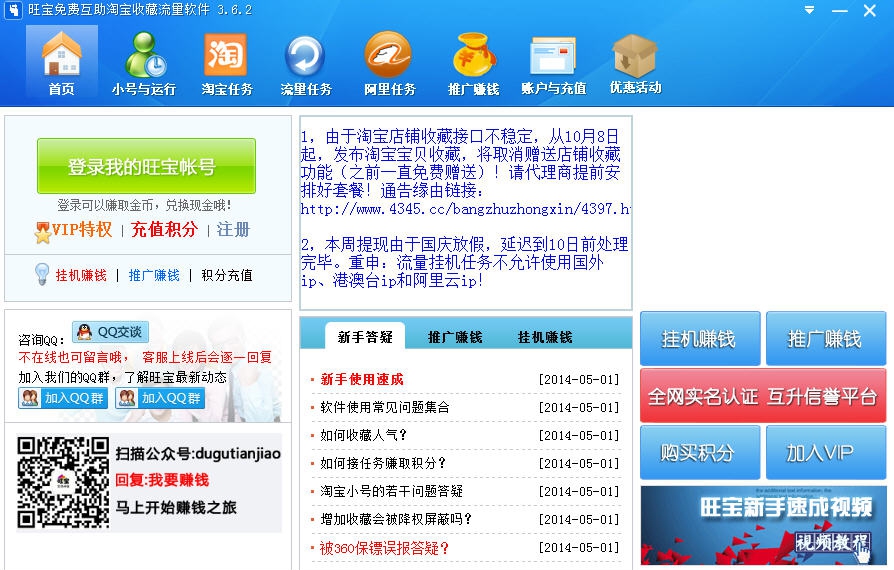Click the 加入VIP button

point(826,453)
